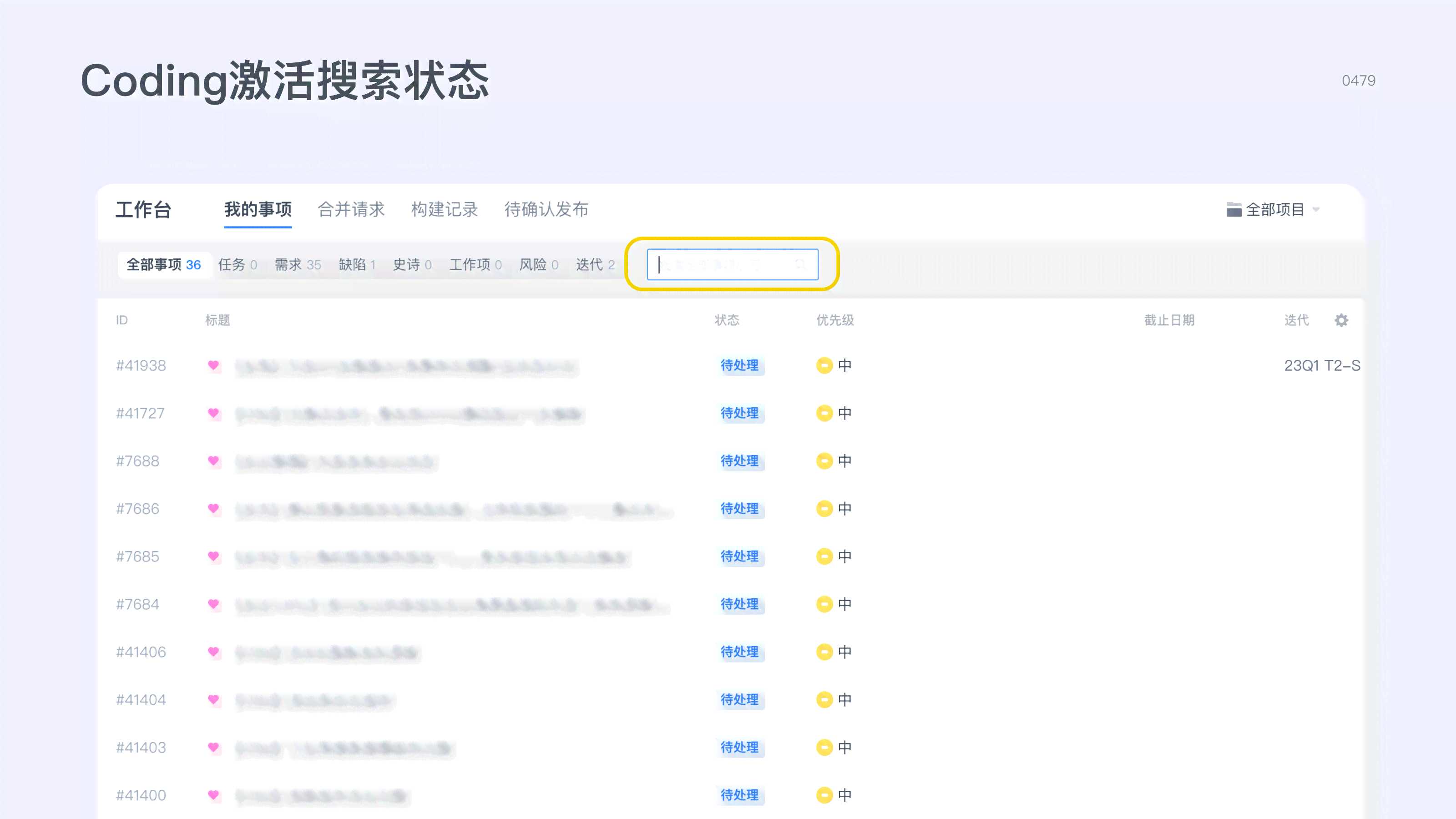Click the 工作台 heading
This screenshot has height=819, width=1456.
[144, 210]
